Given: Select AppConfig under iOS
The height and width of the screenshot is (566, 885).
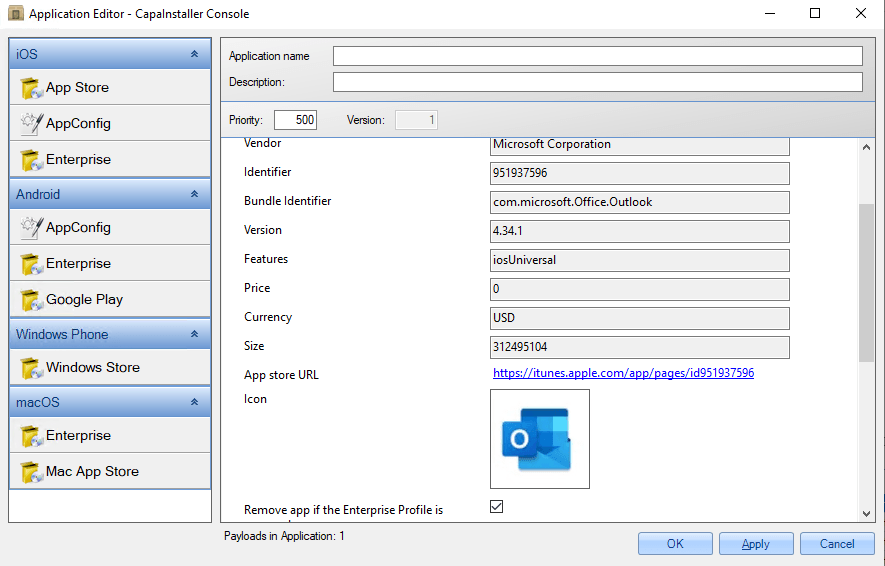Looking at the screenshot, I should tap(110, 123).
